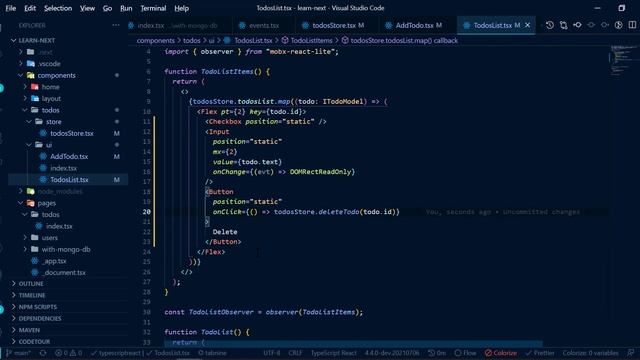Expand the DEPENDENCIES section
This screenshot has height=360, width=640.
click(x=67, y=318)
